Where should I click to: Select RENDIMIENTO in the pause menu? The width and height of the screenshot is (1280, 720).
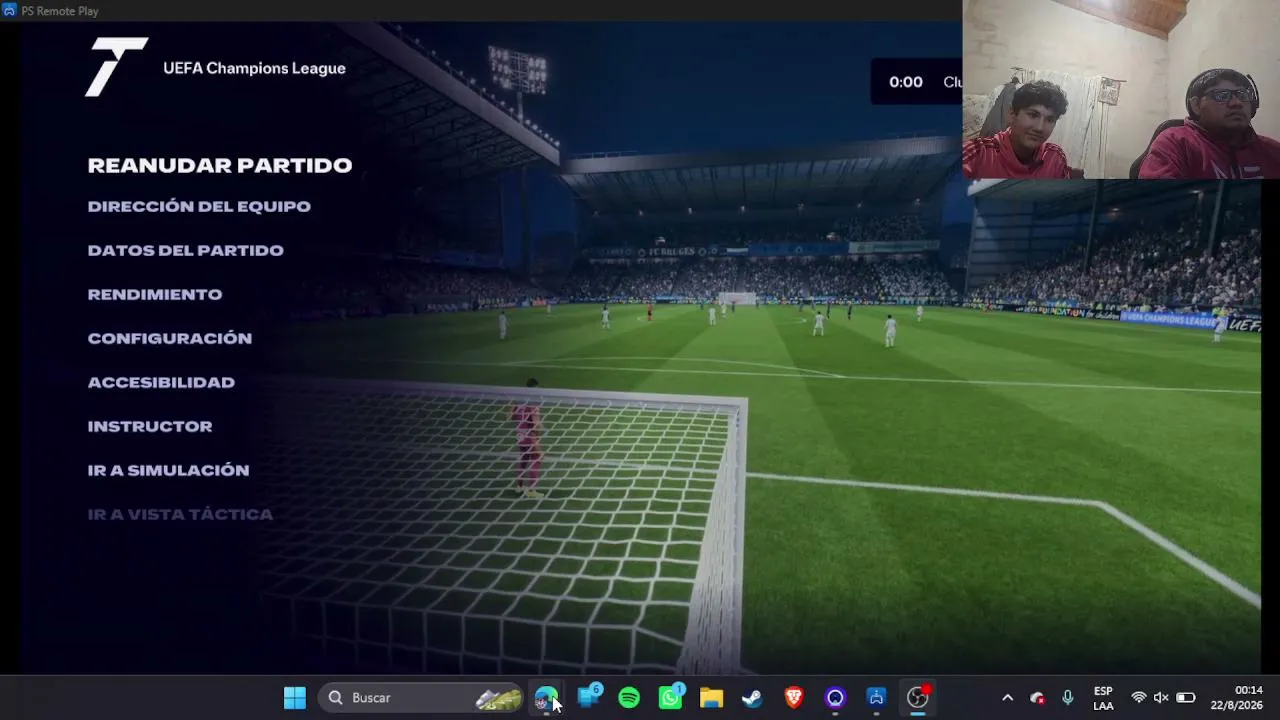click(x=155, y=294)
